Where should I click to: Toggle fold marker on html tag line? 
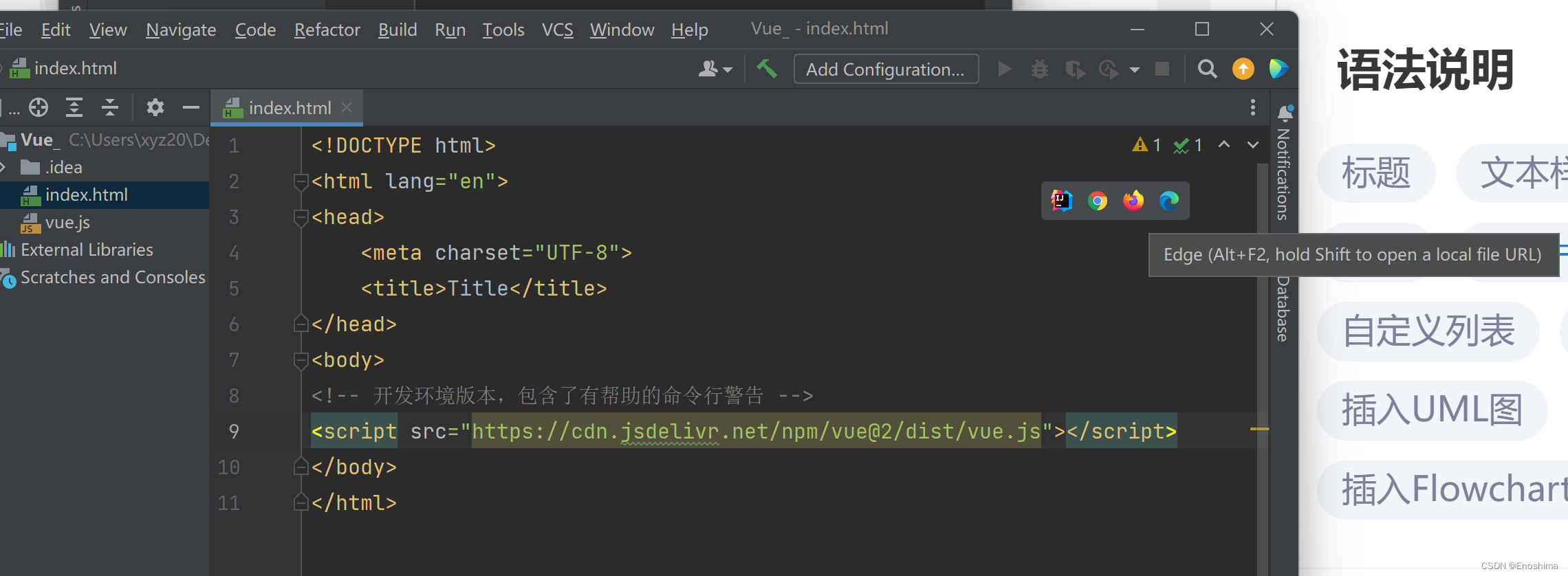pyautogui.click(x=301, y=181)
